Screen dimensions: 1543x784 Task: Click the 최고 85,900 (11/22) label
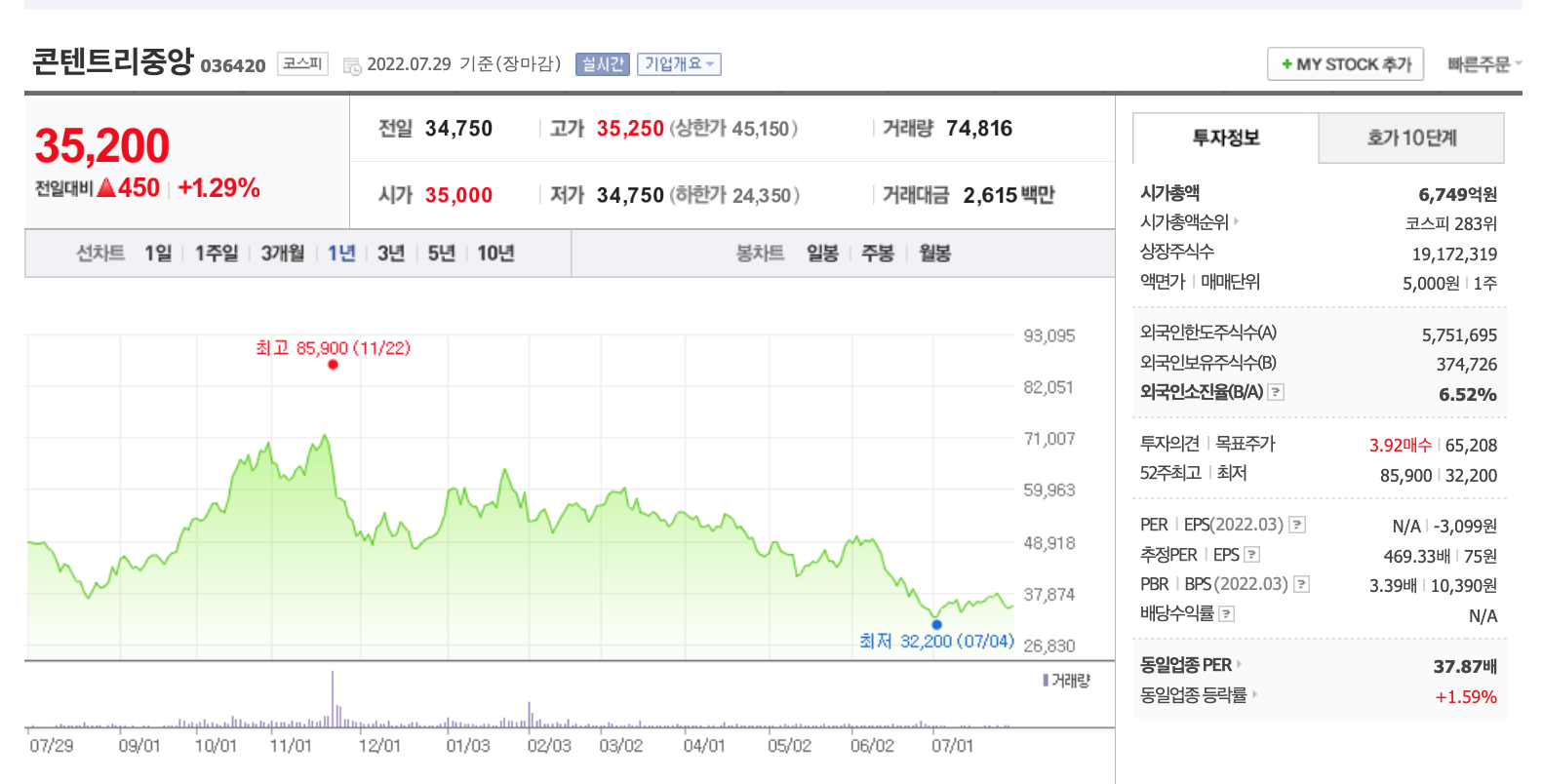pyautogui.click(x=333, y=348)
